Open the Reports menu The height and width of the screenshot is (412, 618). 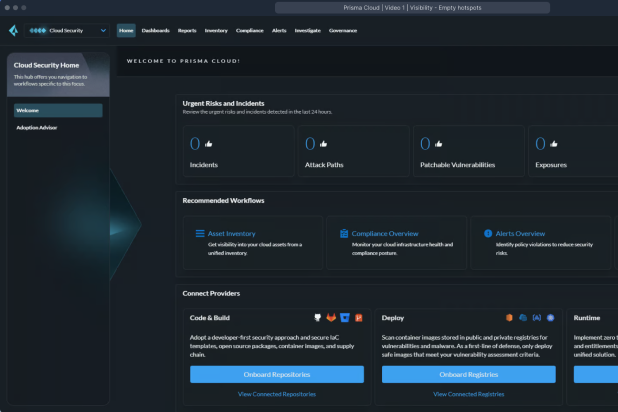pos(187,30)
